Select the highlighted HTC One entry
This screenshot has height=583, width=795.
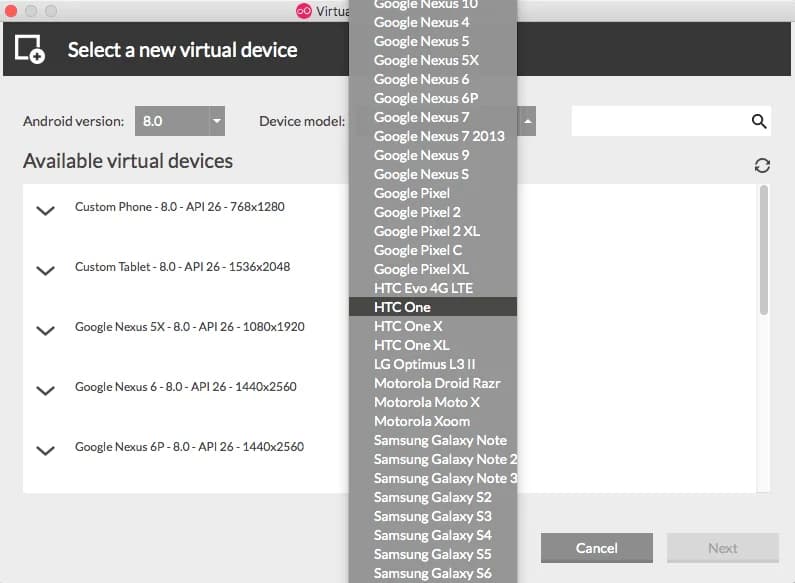pyautogui.click(x=433, y=307)
